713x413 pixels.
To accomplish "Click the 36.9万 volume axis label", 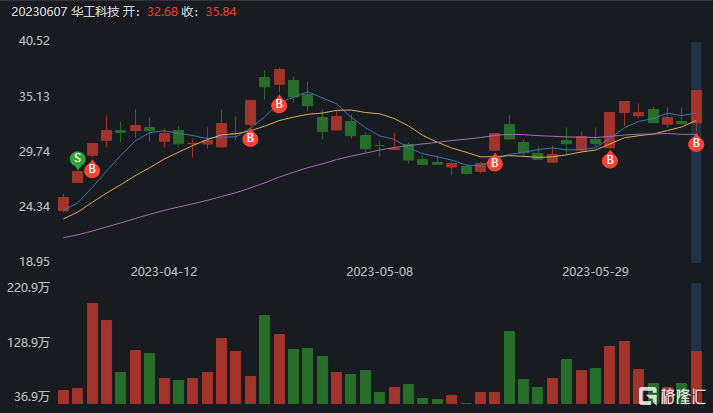I will pyautogui.click(x=31, y=397).
